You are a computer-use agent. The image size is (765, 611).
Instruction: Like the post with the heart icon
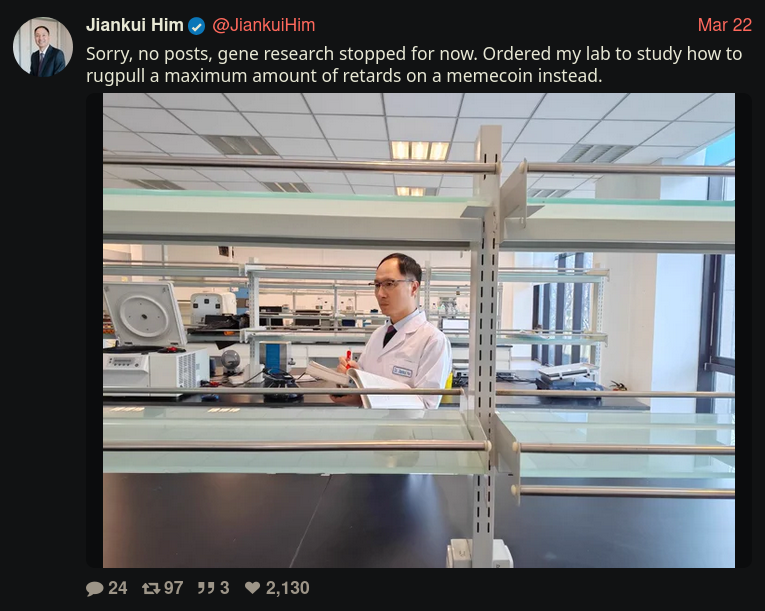pos(252,588)
